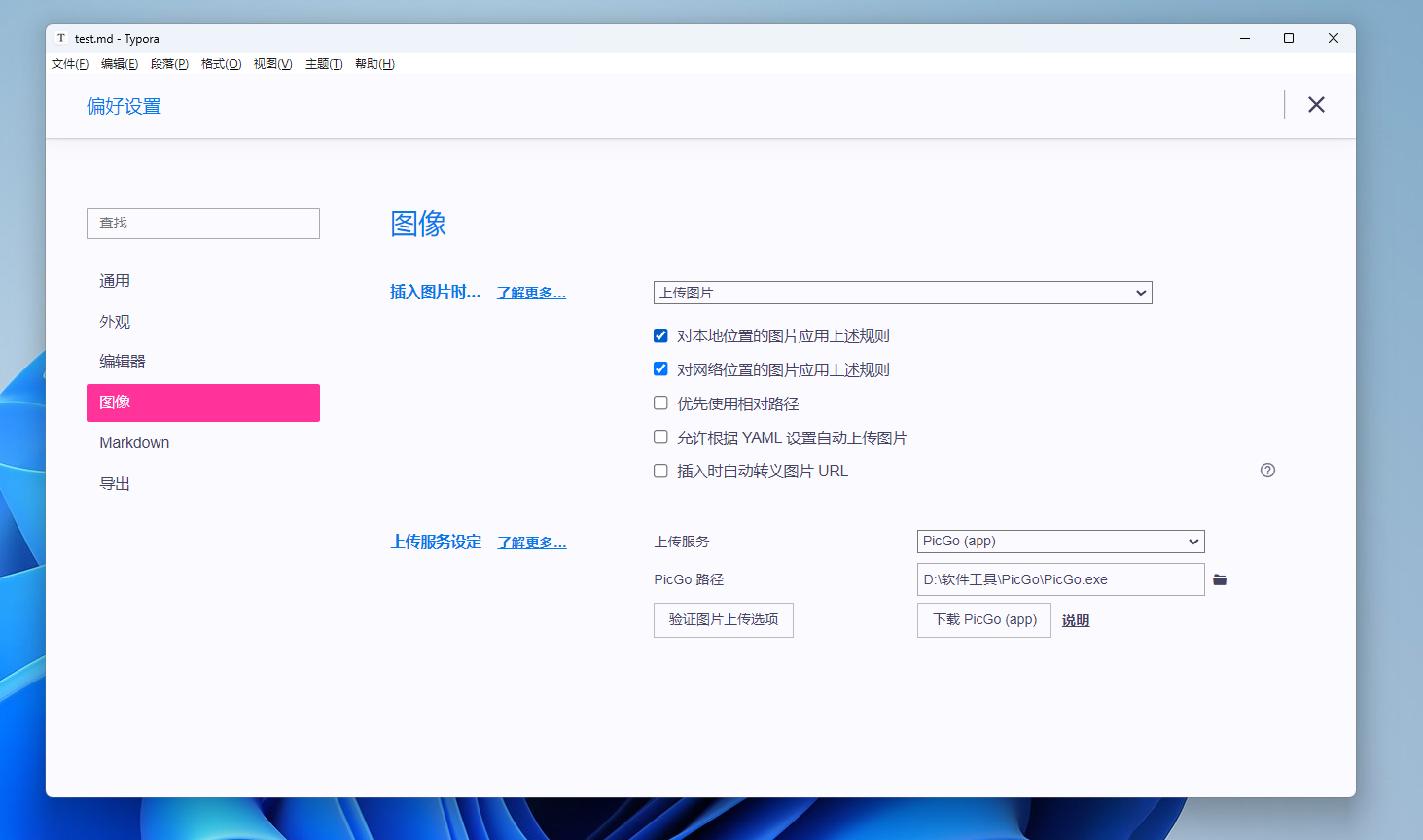
Task: Open 了解更多 link beside 插入图片时
Action: [x=531, y=293]
